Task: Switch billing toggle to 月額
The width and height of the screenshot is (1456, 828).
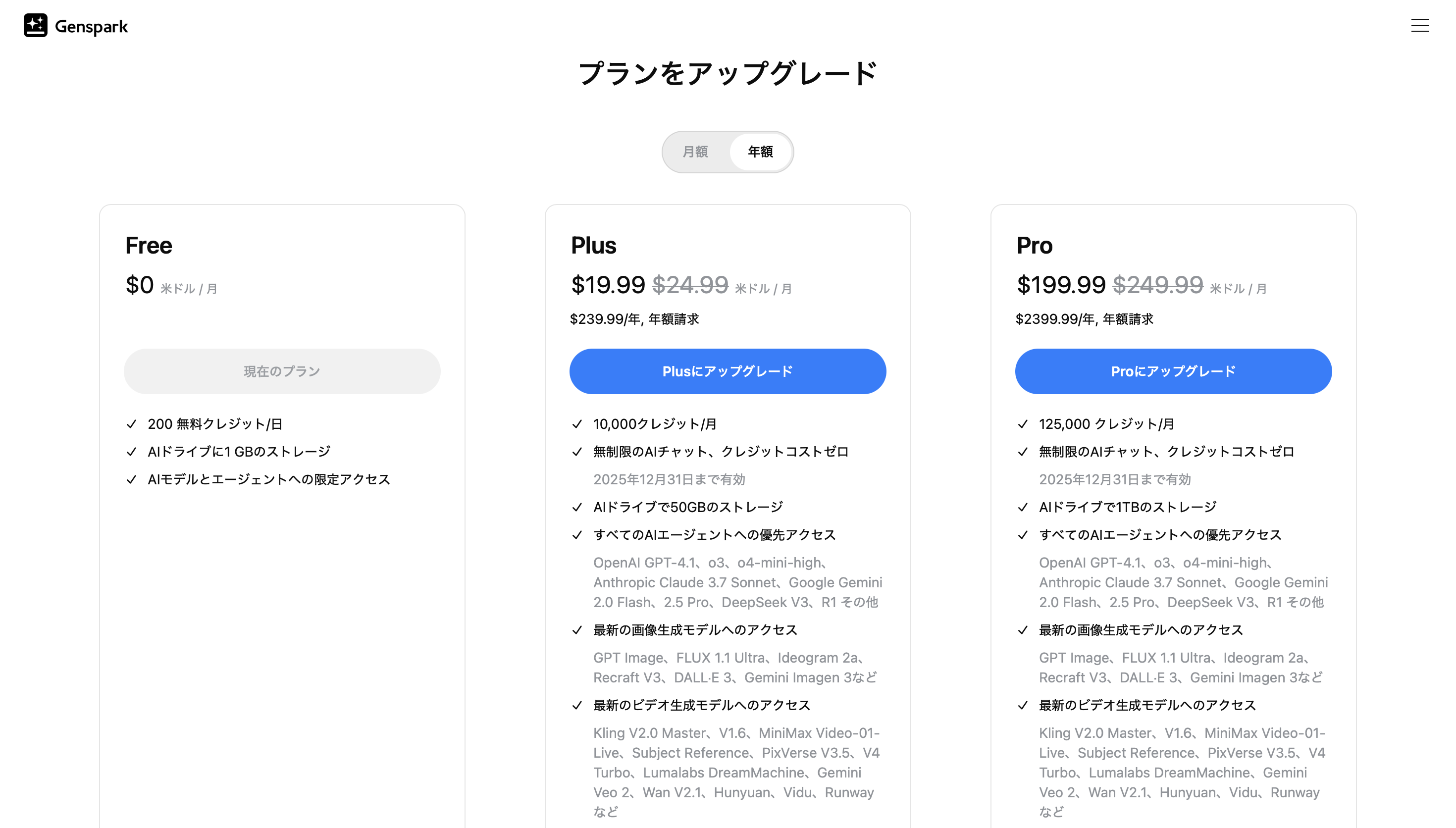Action: click(695, 152)
